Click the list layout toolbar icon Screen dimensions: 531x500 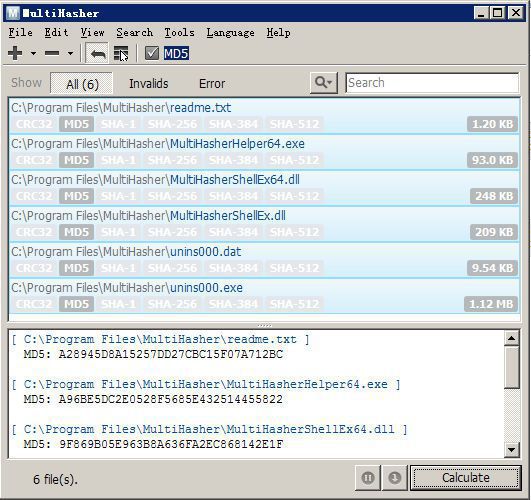(121, 53)
